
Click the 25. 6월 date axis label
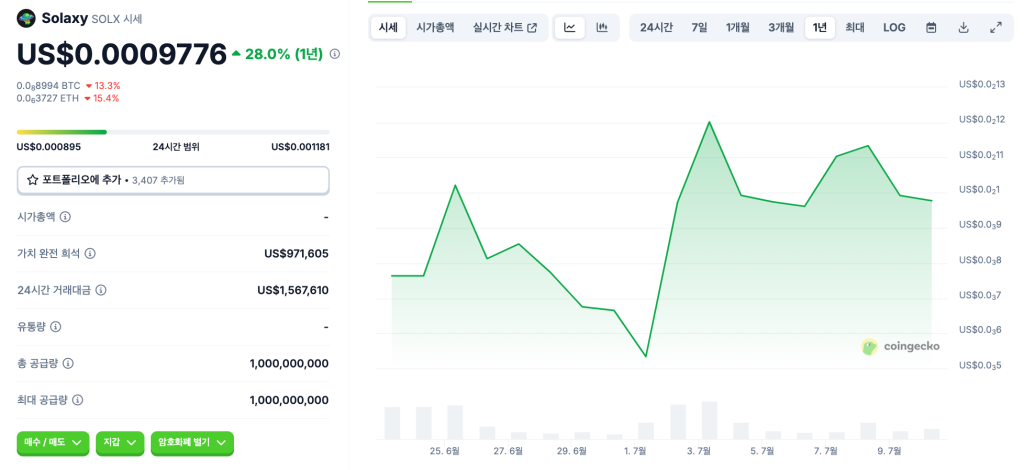(445, 451)
